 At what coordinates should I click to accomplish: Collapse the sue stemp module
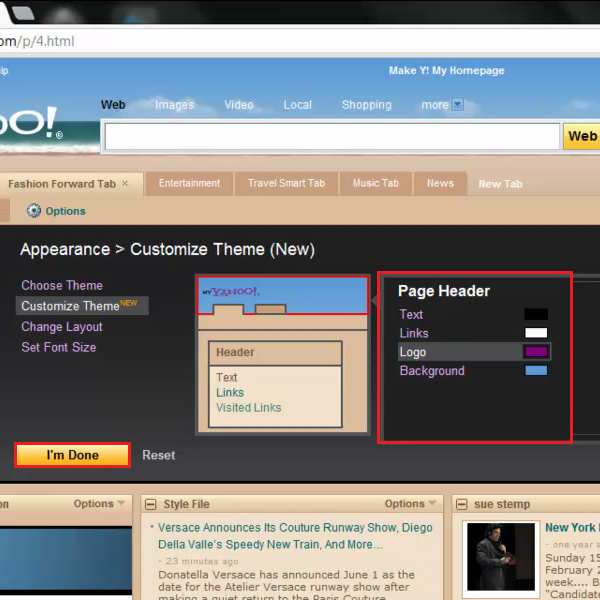coord(461,504)
